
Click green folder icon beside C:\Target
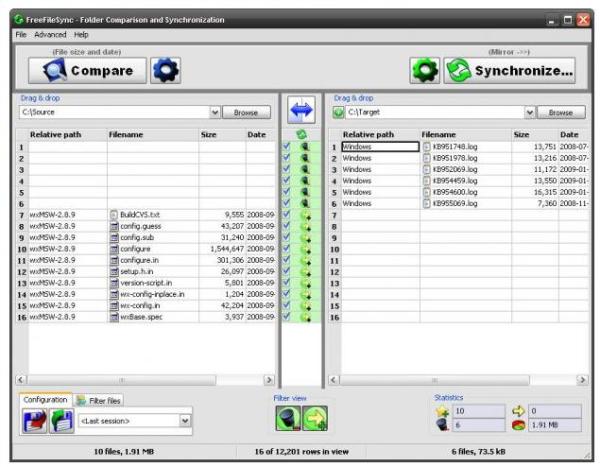(338, 113)
